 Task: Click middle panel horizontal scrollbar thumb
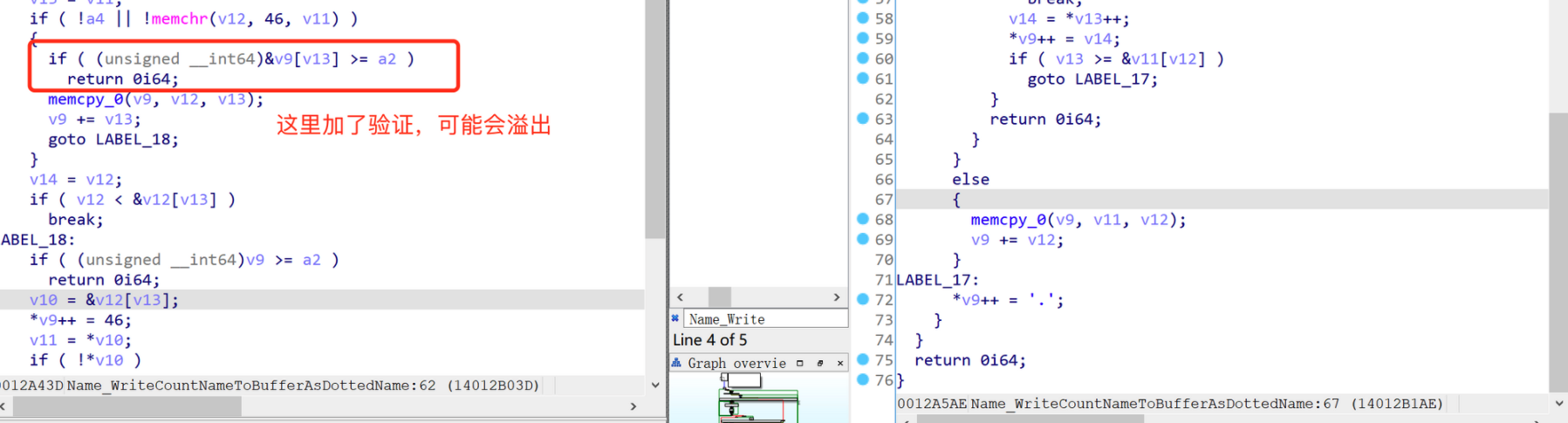click(x=720, y=297)
